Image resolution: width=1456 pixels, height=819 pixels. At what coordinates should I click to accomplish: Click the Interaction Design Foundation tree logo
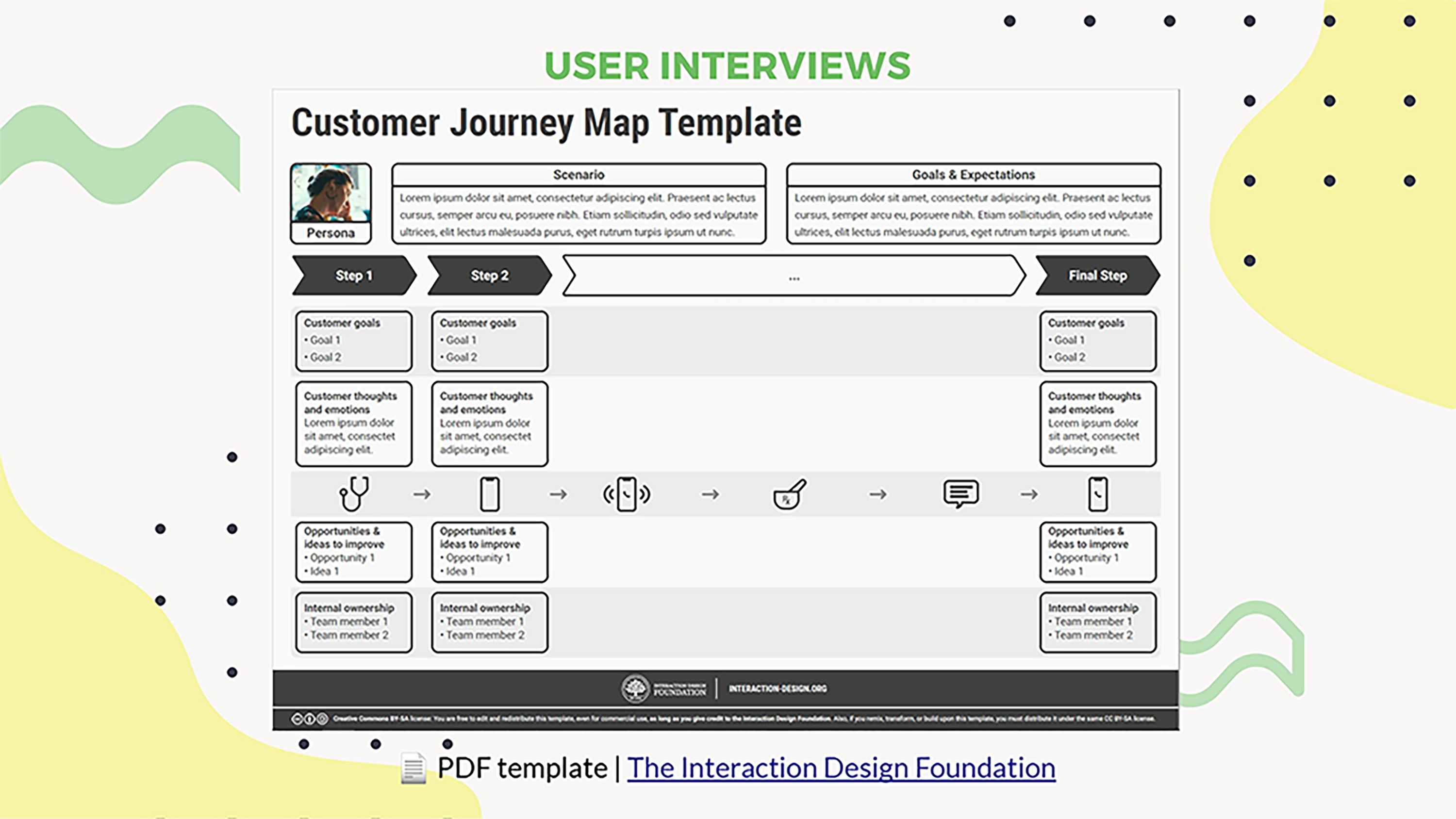pos(635,688)
